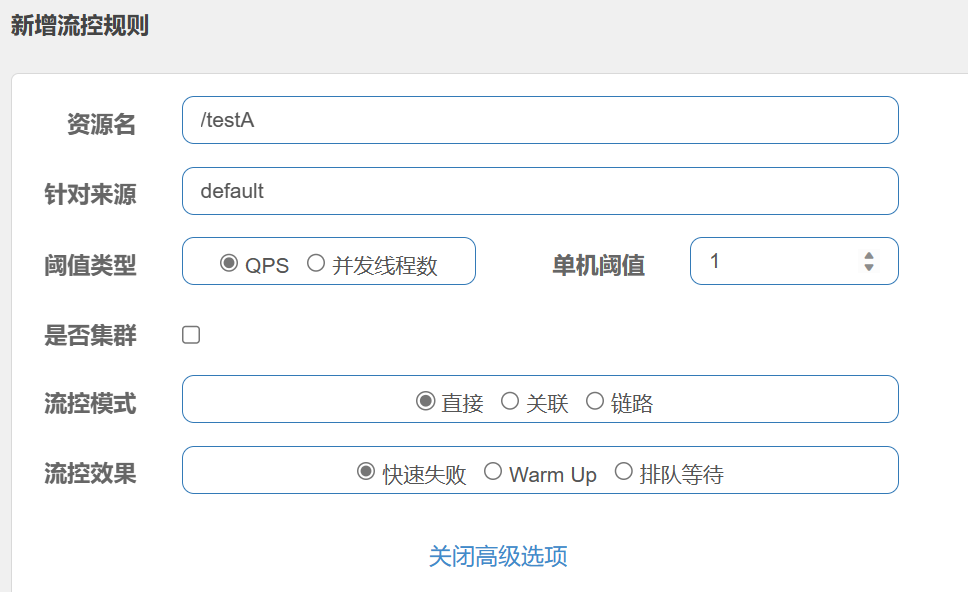Collapse options via 关闭高级选项 link

498,556
